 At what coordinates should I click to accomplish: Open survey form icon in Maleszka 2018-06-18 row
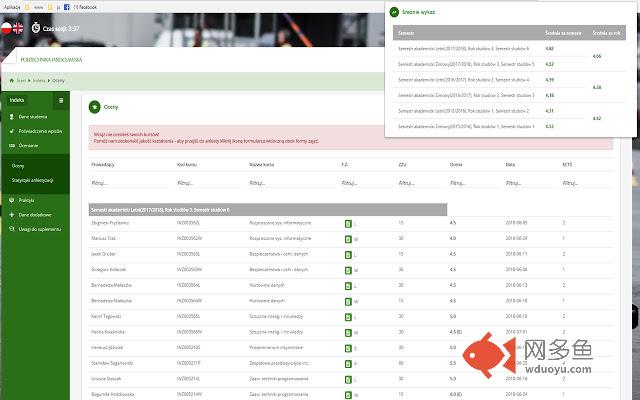pyautogui.click(x=348, y=302)
